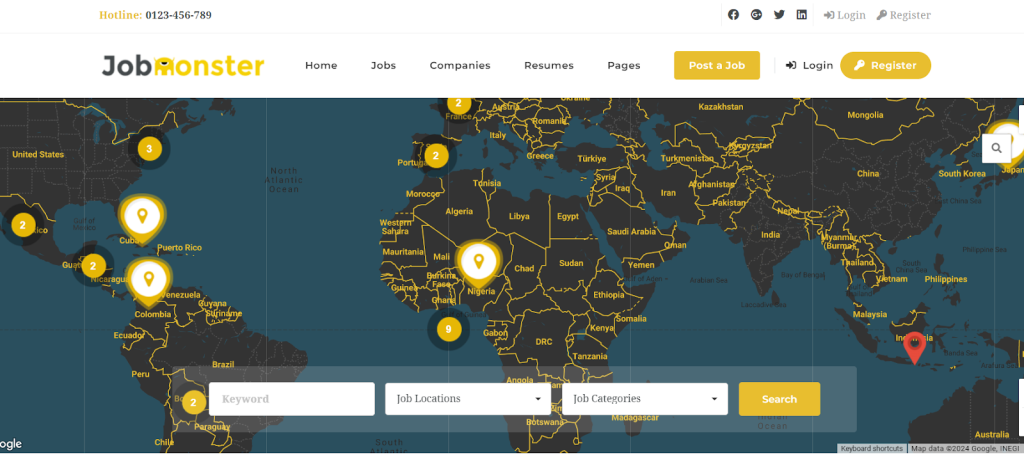
Task: Open the LinkedIn social icon
Action: 801,15
